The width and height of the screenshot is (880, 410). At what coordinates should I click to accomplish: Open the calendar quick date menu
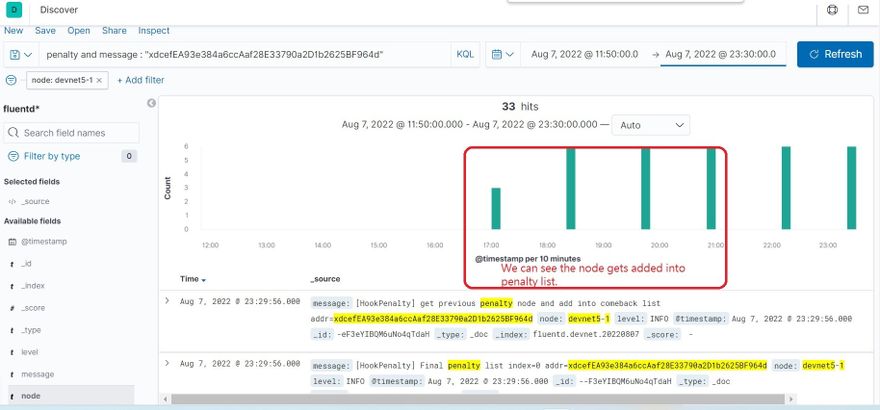coord(502,54)
